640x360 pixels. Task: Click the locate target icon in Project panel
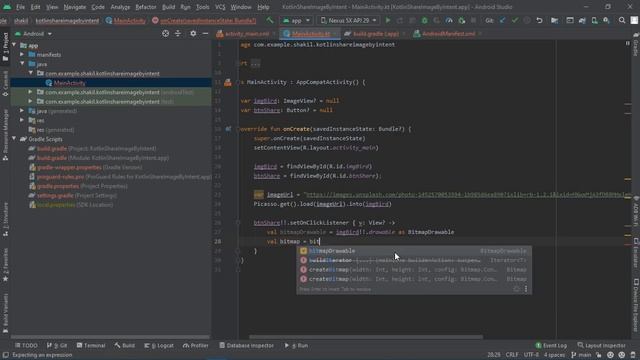pyautogui.click(x=165, y=33)
